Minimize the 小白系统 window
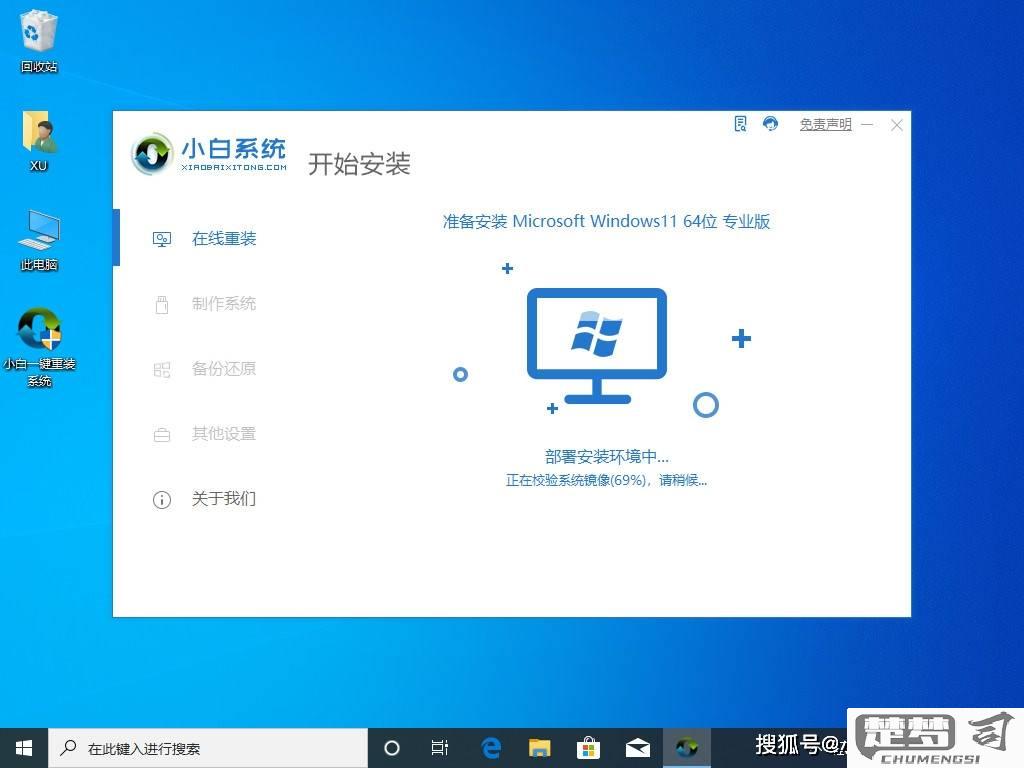The width and height of the screenshot is (1024, 768). coord(867,124)
